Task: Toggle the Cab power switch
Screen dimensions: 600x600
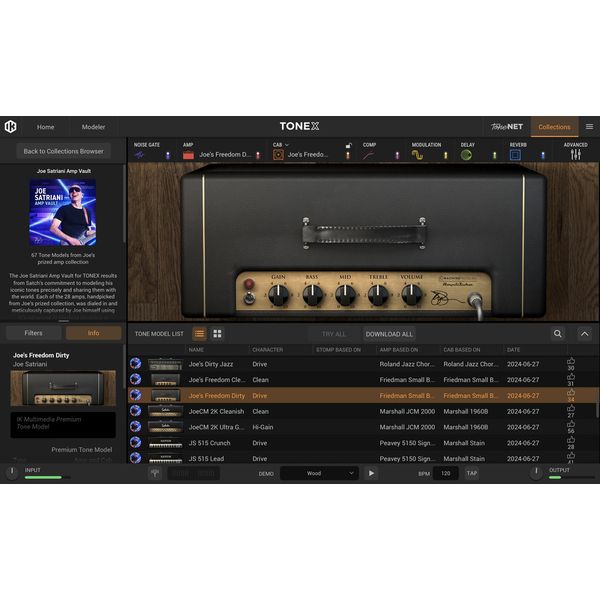Action: pos(348,155)
